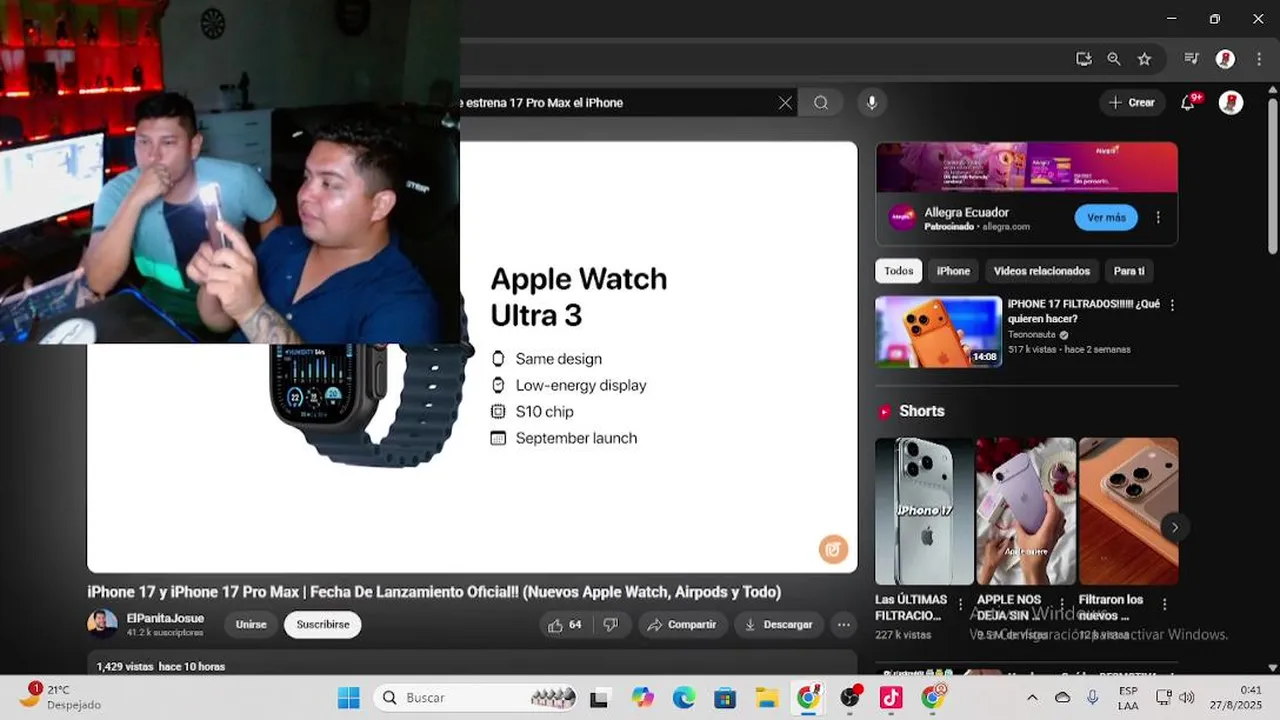Open the Filtraron los nuevos short
Screen dimensions: 1280x720
[x=1129, y=511]
